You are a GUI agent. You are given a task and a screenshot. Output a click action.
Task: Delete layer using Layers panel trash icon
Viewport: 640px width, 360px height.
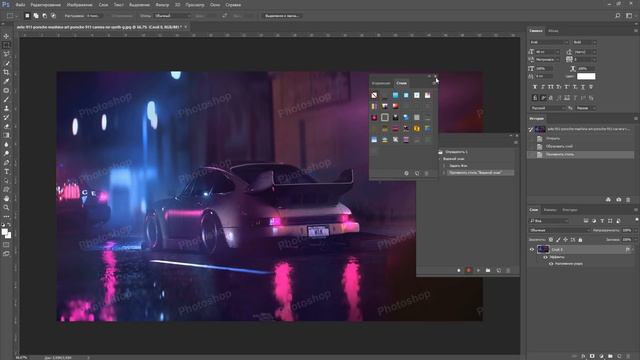click(x=628, y=356)
